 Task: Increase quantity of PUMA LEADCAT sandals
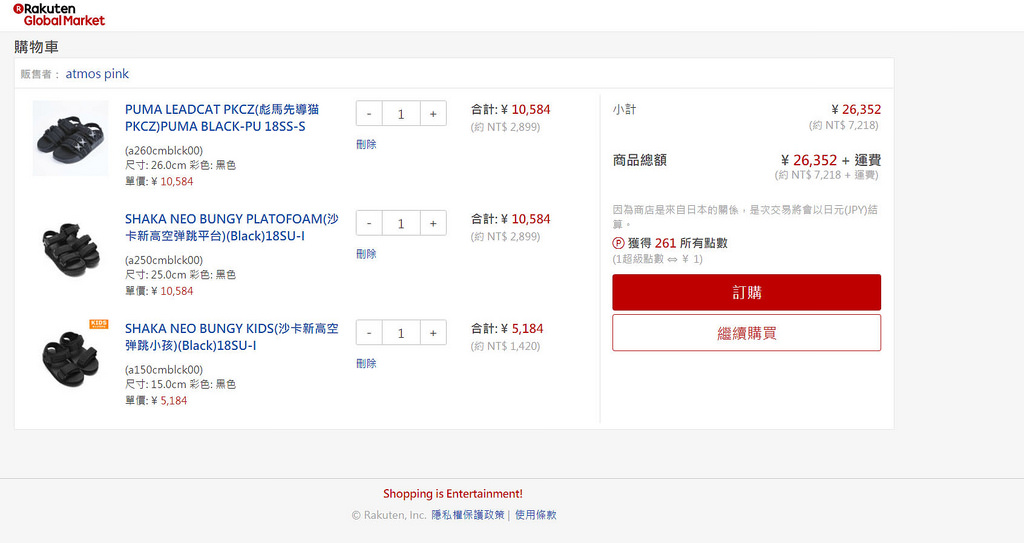click(433, 114)
